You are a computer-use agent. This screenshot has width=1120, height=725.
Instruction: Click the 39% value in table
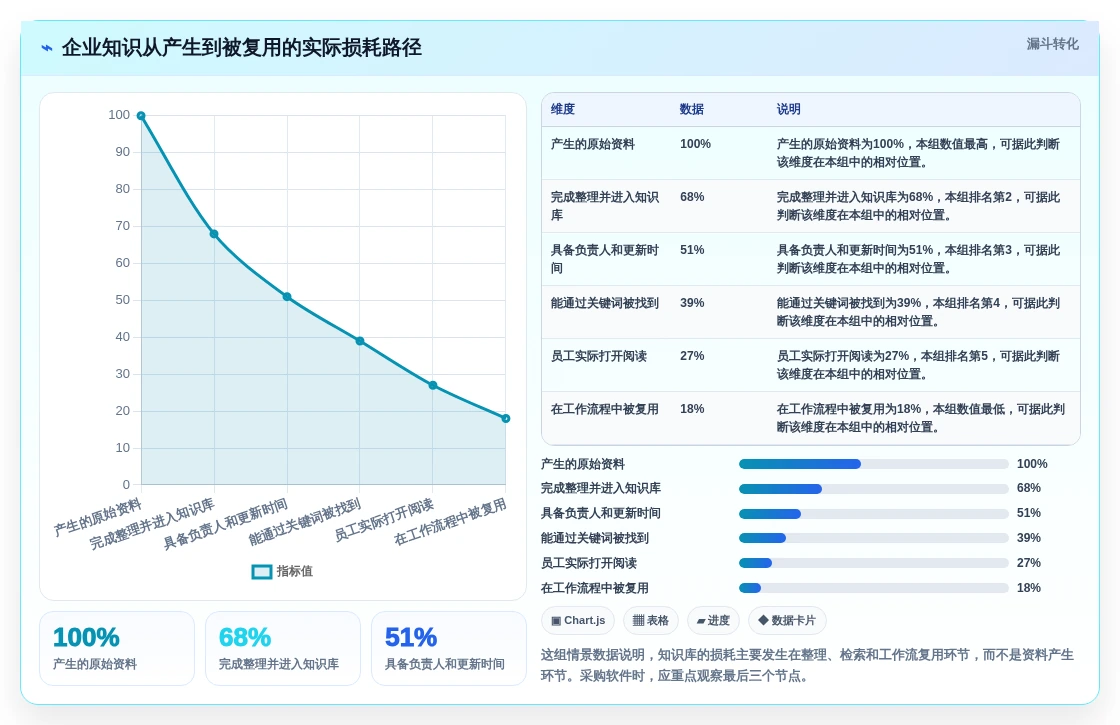(x=692, y=303)
